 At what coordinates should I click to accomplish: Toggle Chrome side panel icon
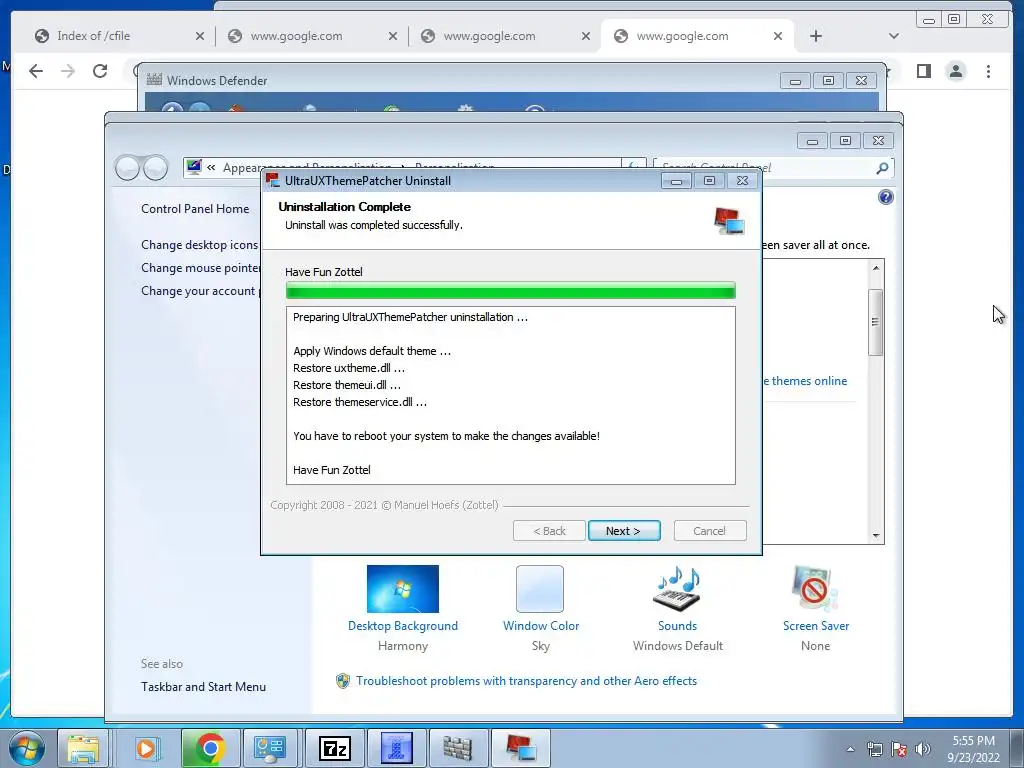923,71
